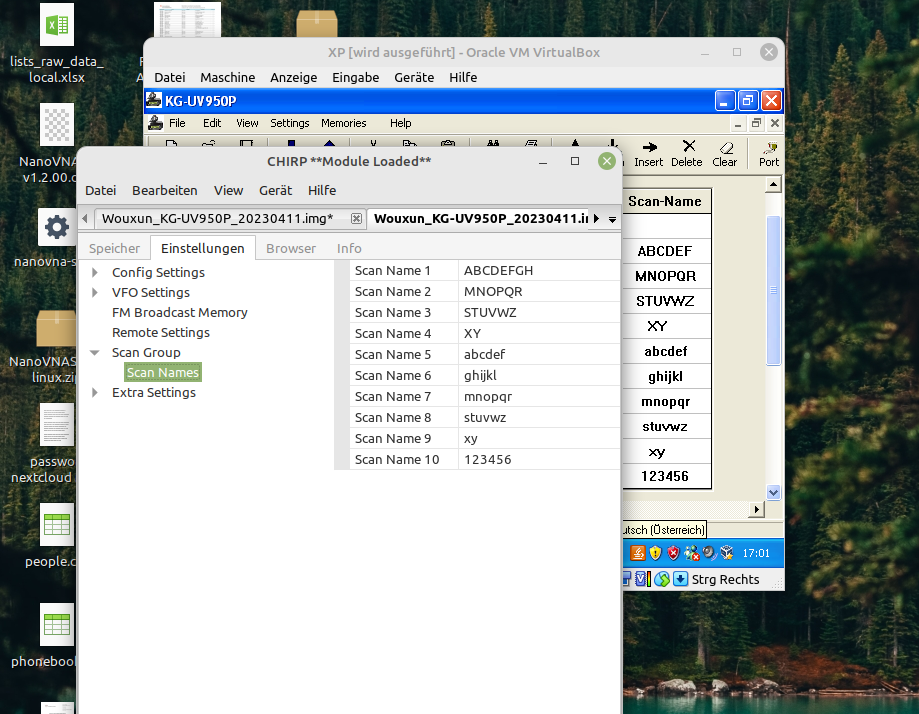Click the yellow security shield tray icon
919x714 pixels.
[x=655, y=553]
